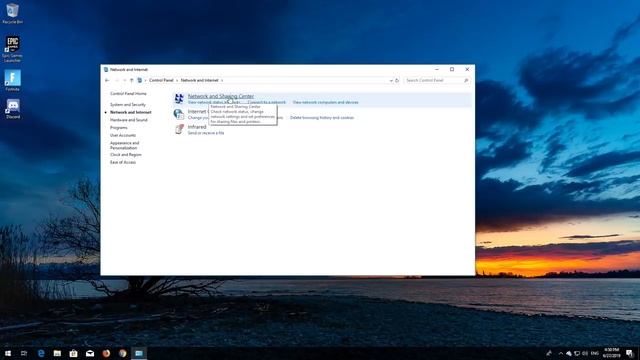Open System and Security category
Image resolution: width=640 pixels, height=360 pixels.
(x=128, y=105)
